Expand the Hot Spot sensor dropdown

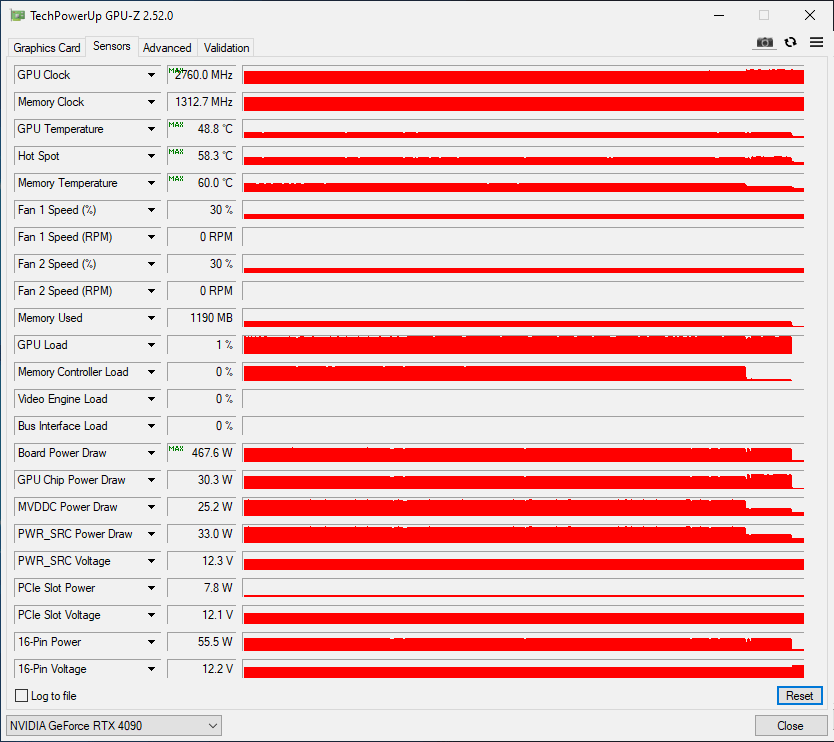(x=152, y=156)
